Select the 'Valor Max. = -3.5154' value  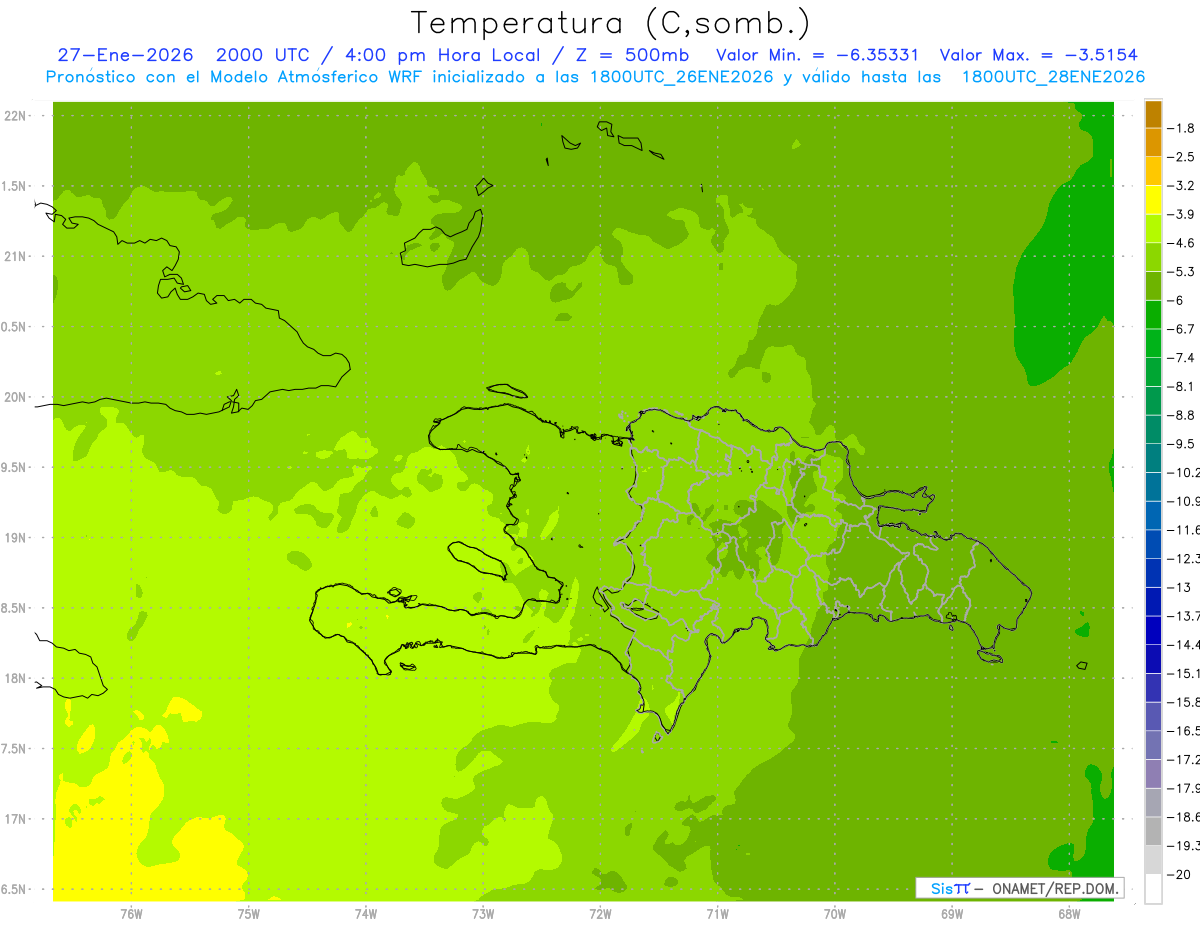click(1039, 55)
